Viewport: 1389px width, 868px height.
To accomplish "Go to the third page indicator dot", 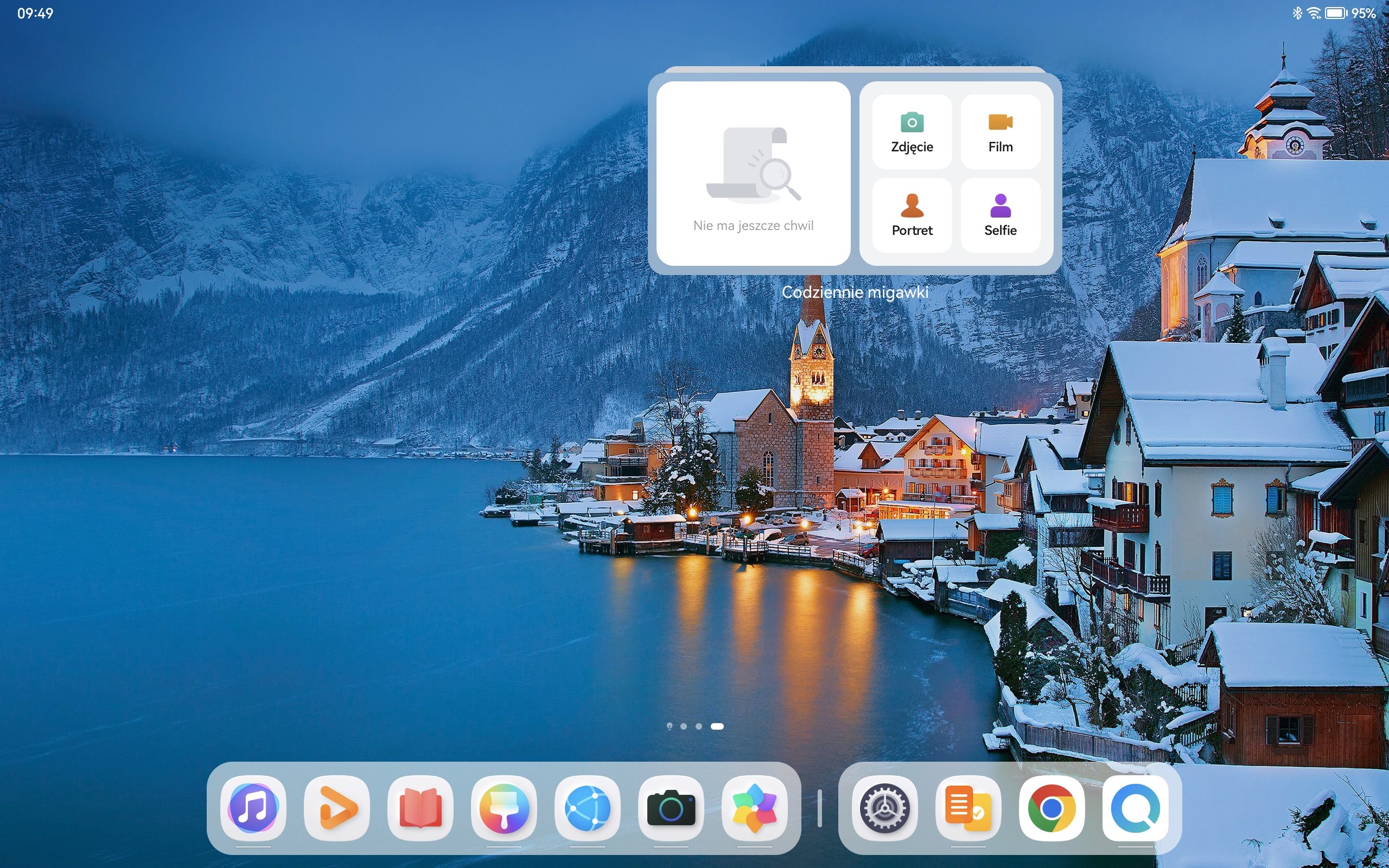I will click(698, 726).
